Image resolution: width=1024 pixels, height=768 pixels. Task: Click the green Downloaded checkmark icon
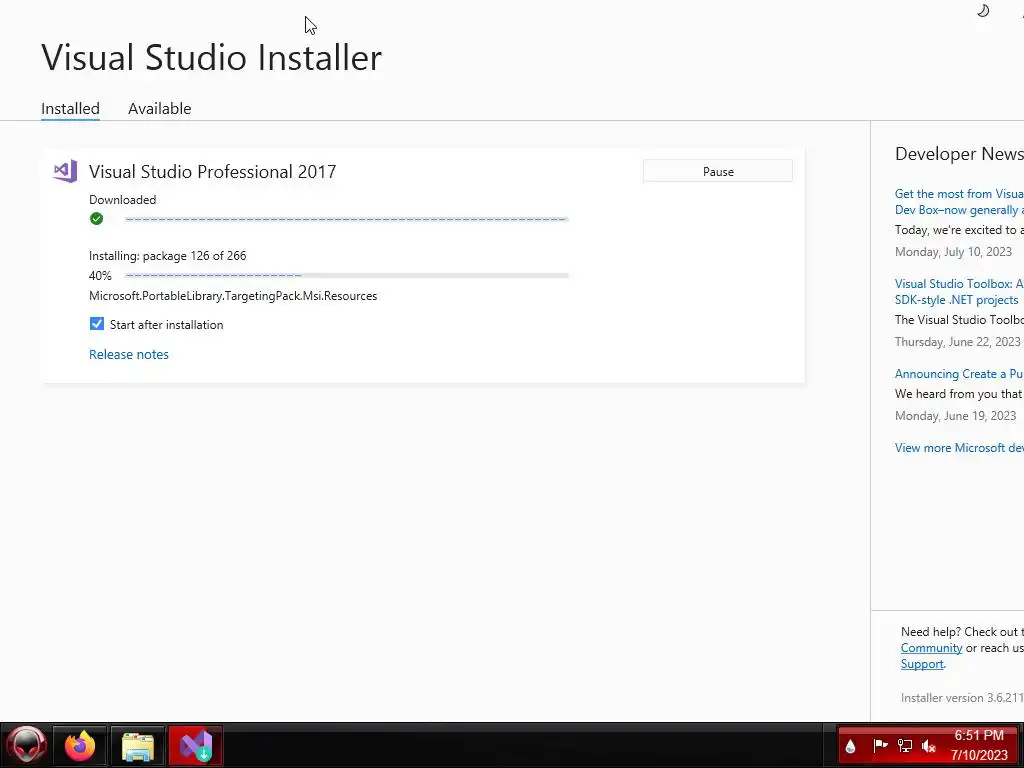[x=97, y=219]
